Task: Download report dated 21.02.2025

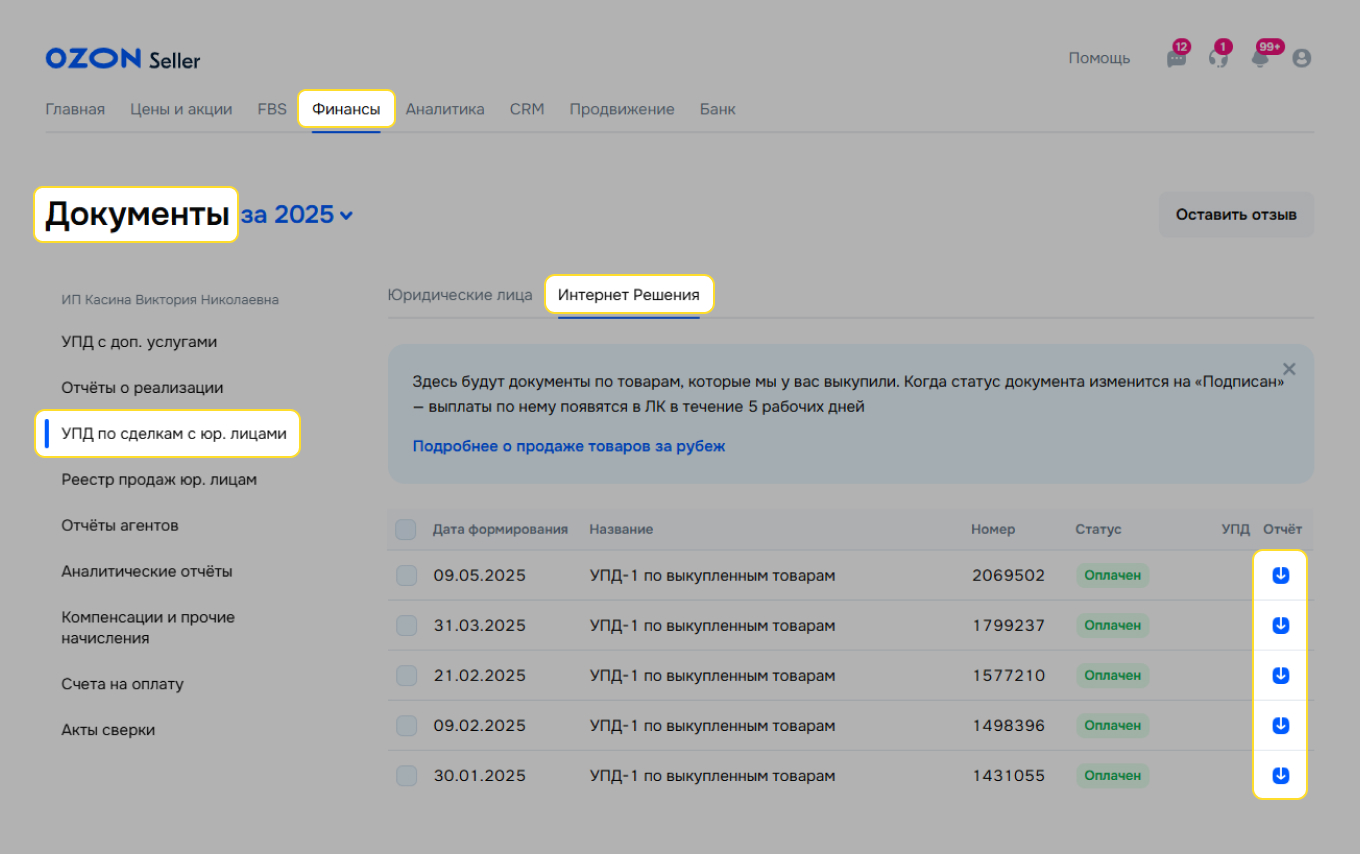Action: pos(1280,675)
